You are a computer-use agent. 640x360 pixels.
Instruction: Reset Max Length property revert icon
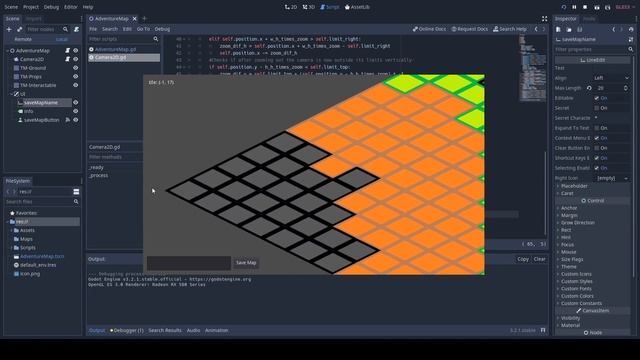pos(589,88)
